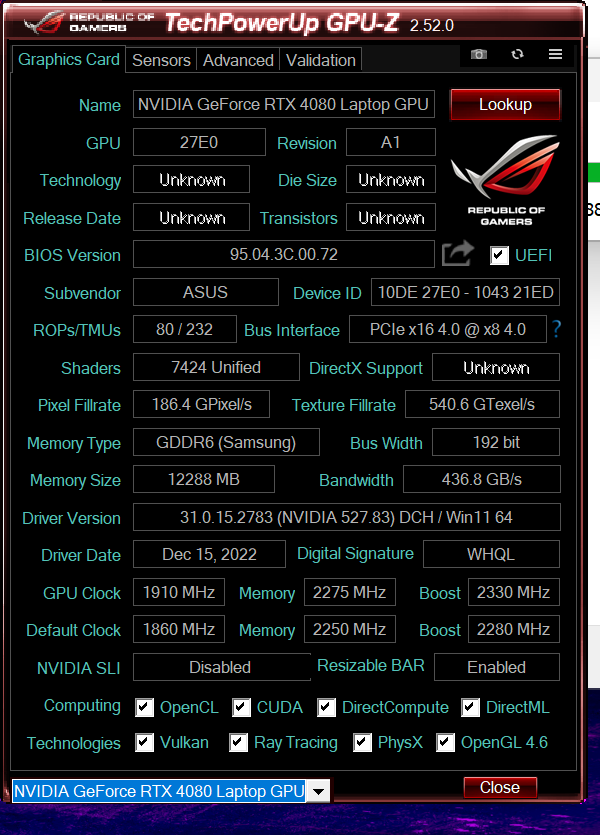Click the refresh icon in tab bar
Screen dimensions: 600x835
517,55
